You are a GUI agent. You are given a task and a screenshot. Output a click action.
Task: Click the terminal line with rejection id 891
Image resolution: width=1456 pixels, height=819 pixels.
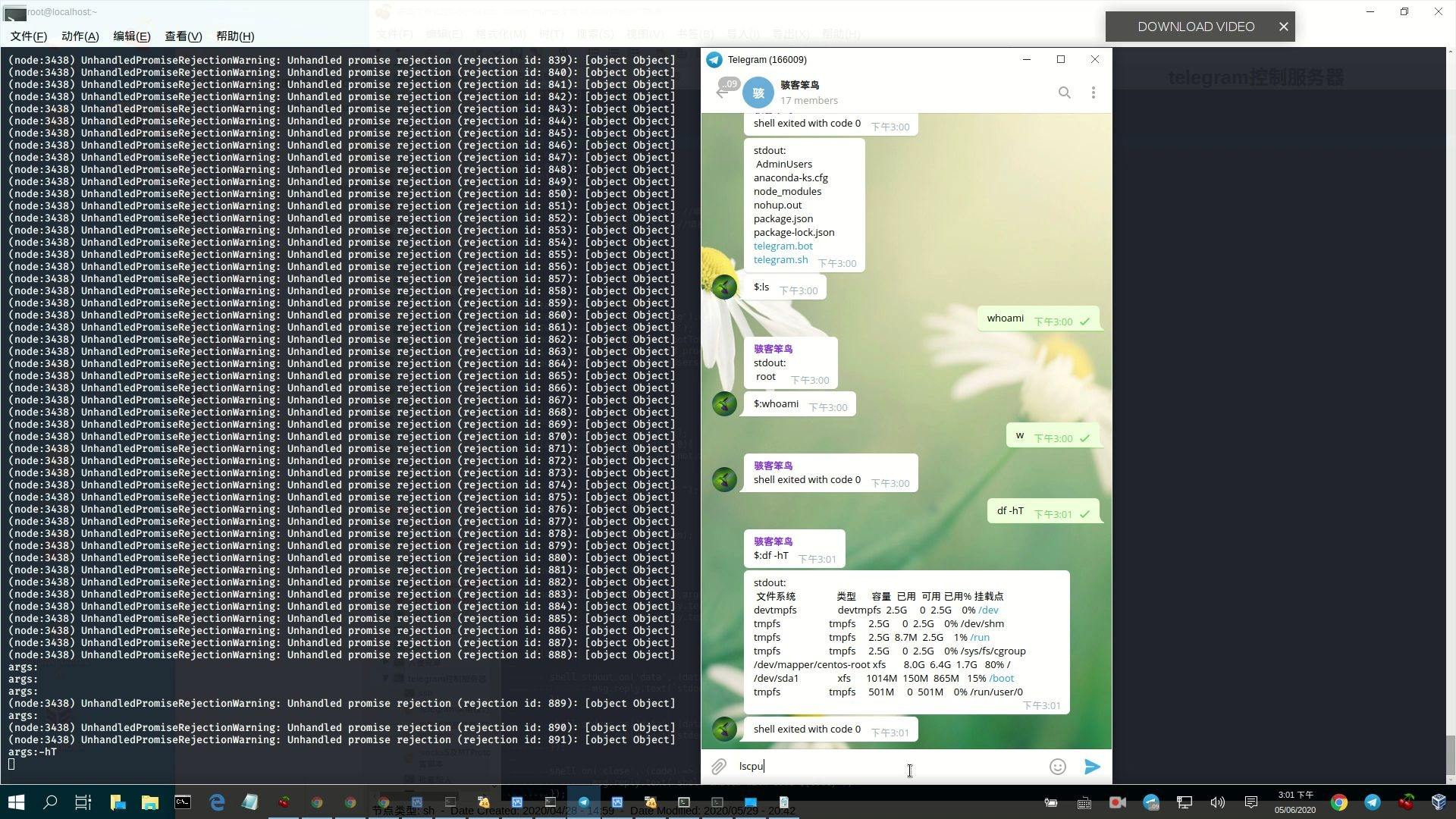(341, 740)
